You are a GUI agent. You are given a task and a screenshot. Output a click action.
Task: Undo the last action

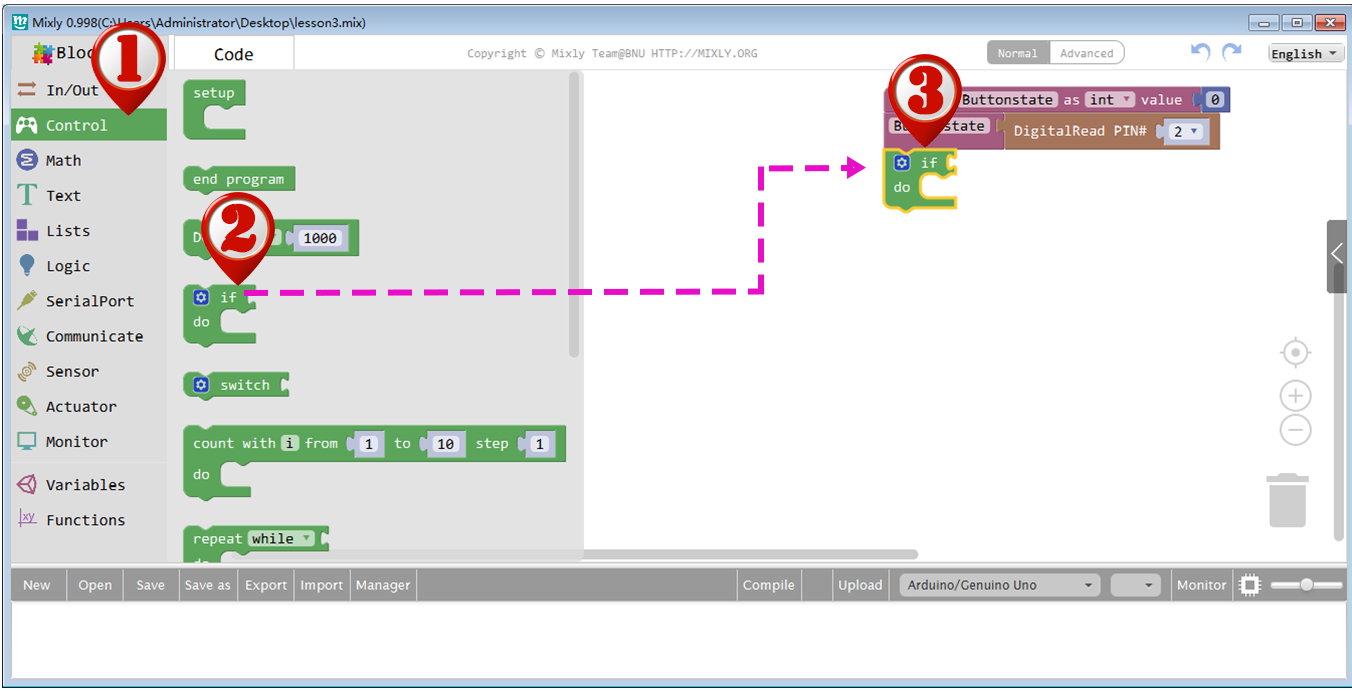click(1201, 52)
